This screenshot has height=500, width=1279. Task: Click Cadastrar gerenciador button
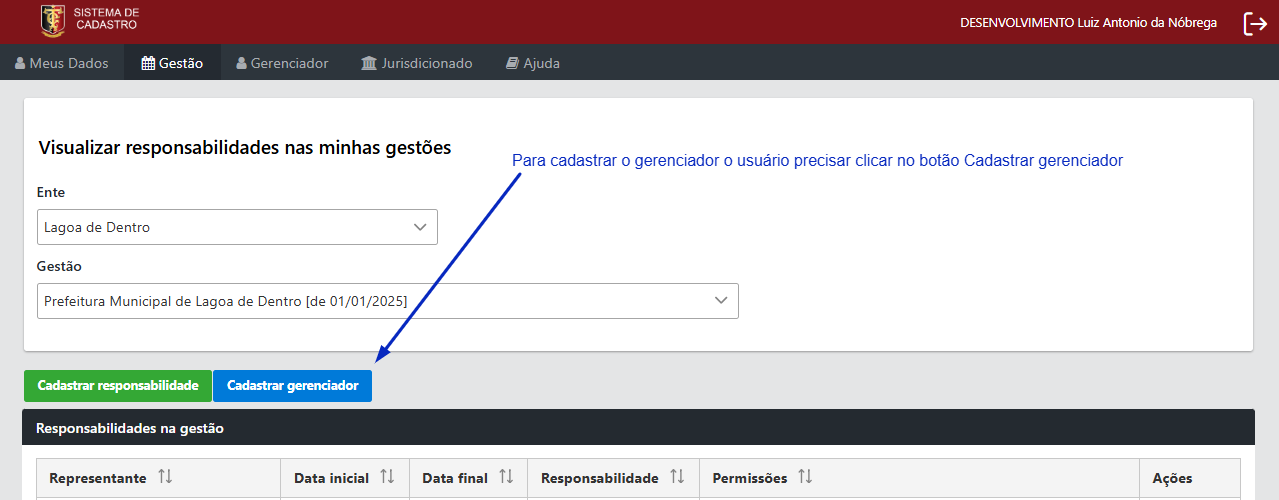pyautogui.click(x=292, y=386)
